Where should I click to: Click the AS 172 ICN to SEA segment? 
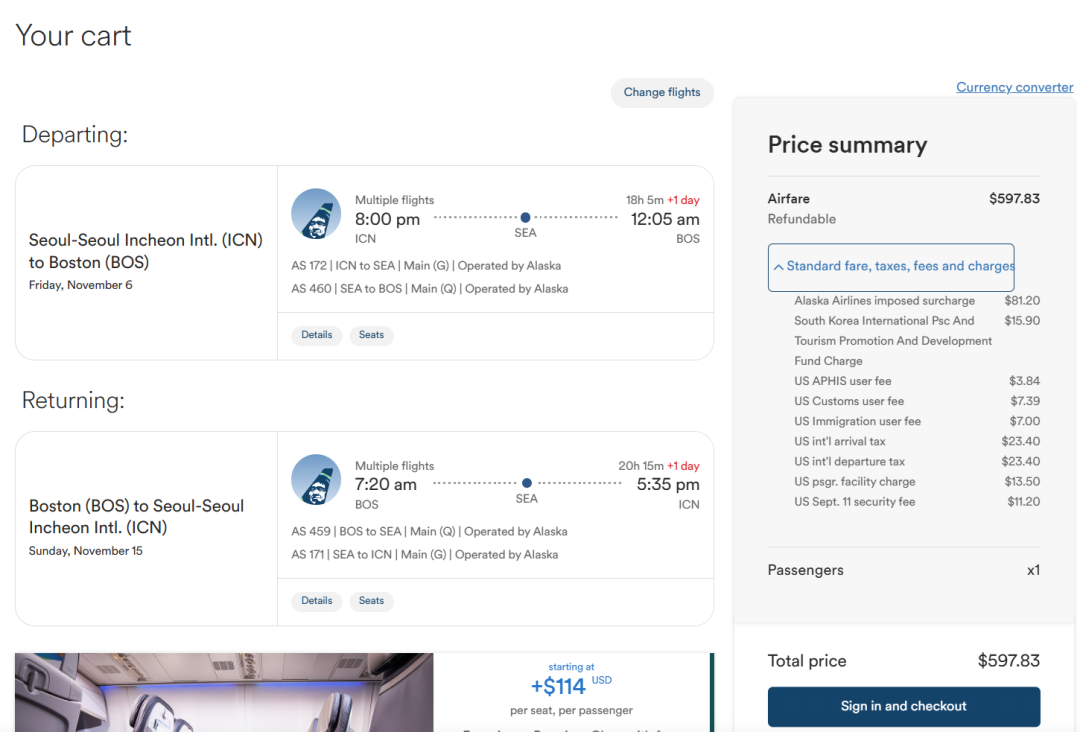[426, 266]
